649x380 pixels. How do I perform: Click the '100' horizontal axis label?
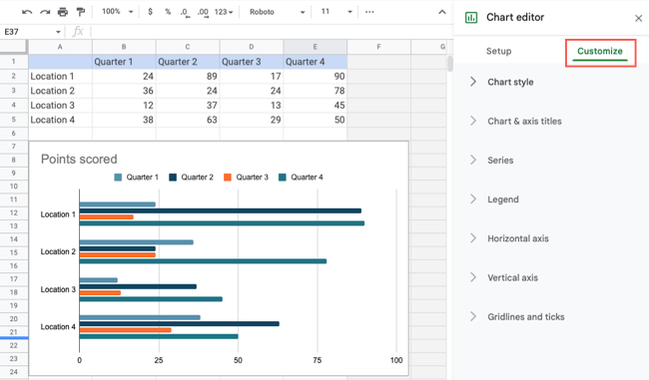(396, 360)
